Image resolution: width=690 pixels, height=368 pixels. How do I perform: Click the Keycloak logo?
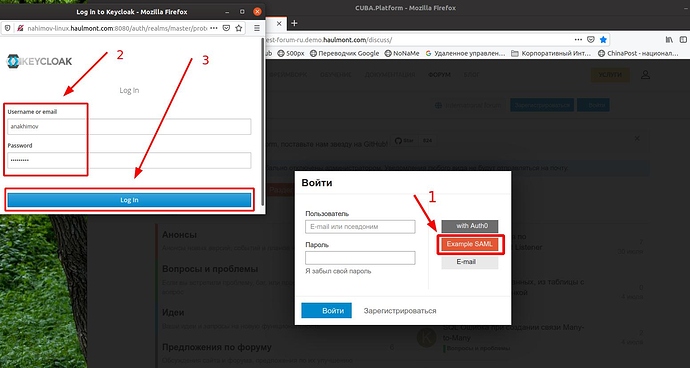(39, 61)
